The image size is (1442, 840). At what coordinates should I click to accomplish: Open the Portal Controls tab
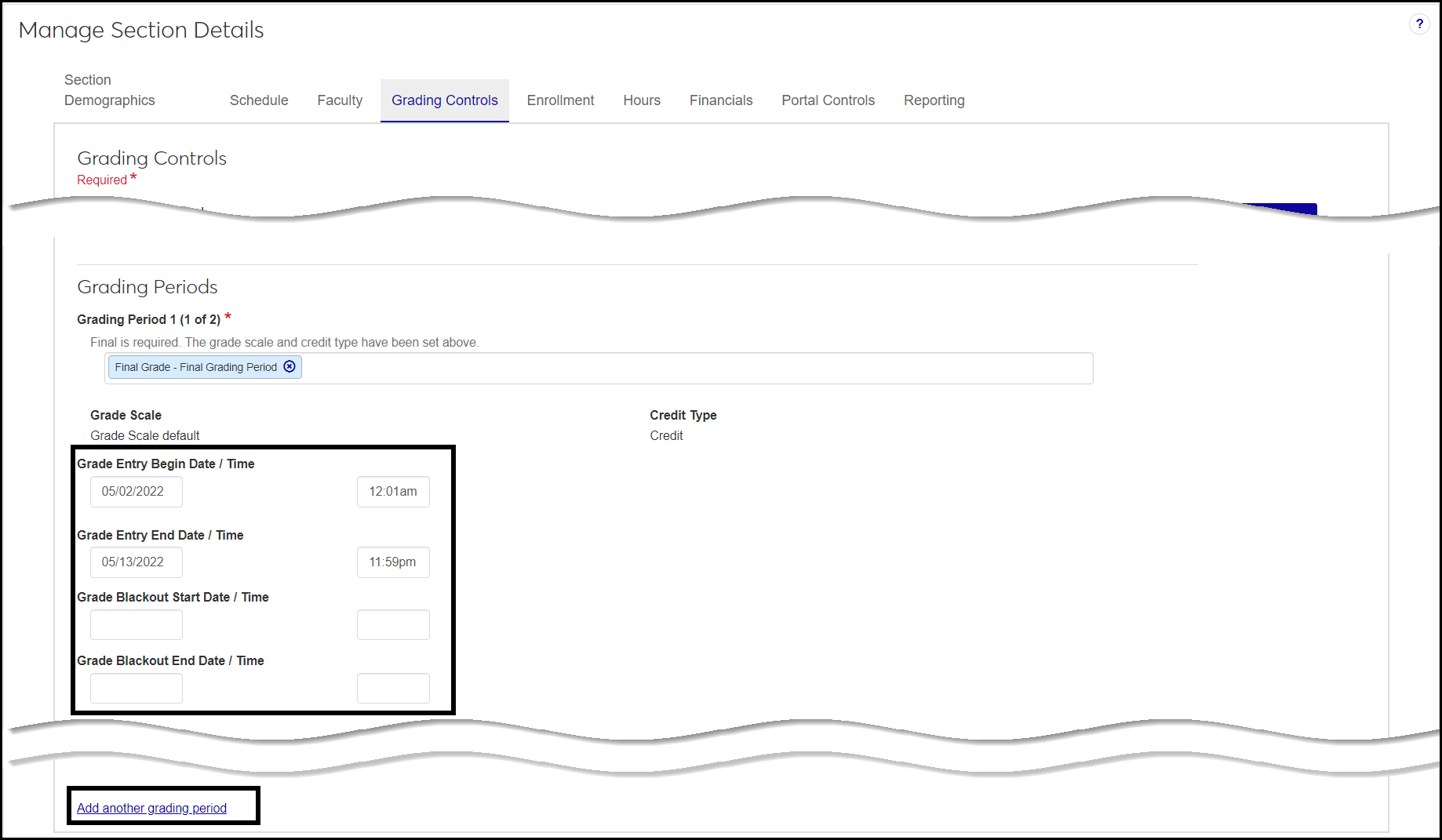click(x=828, y=100)
